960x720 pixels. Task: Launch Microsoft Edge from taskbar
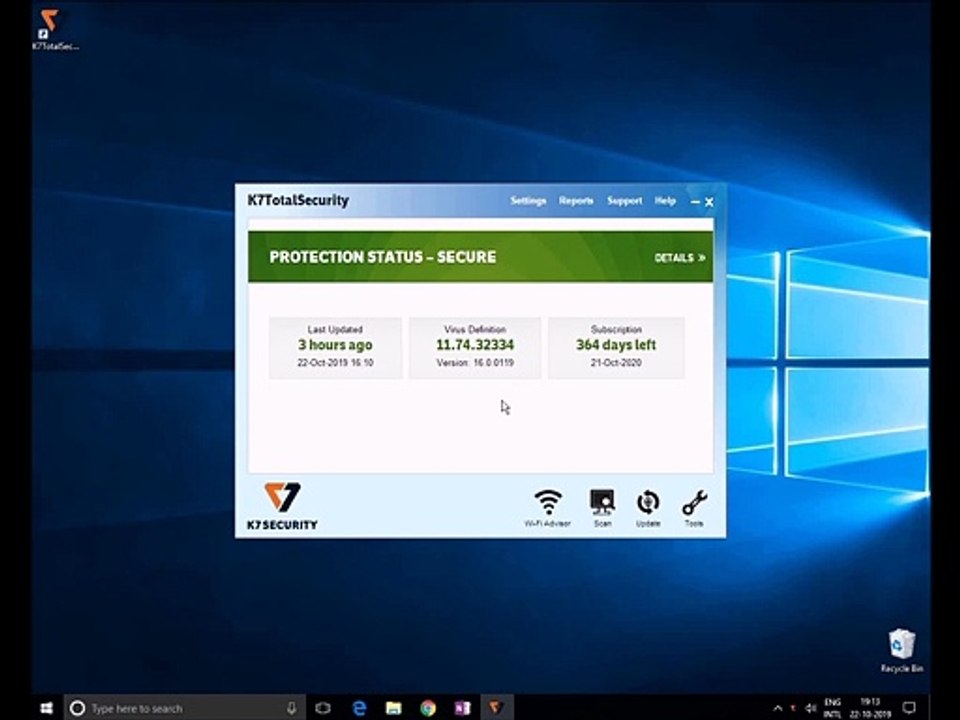click(x=359, y=708)
